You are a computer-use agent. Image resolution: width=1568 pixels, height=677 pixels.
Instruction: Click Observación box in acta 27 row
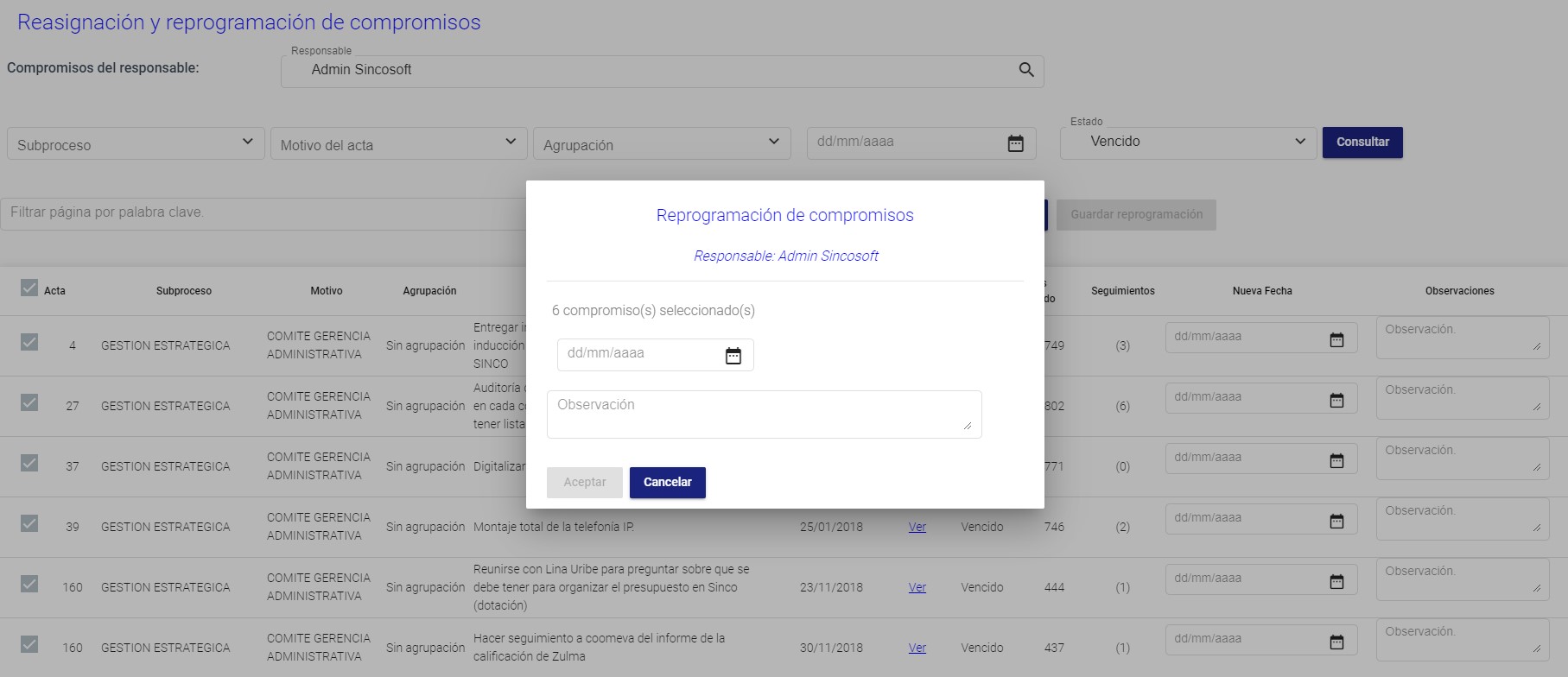[1463, 398]
